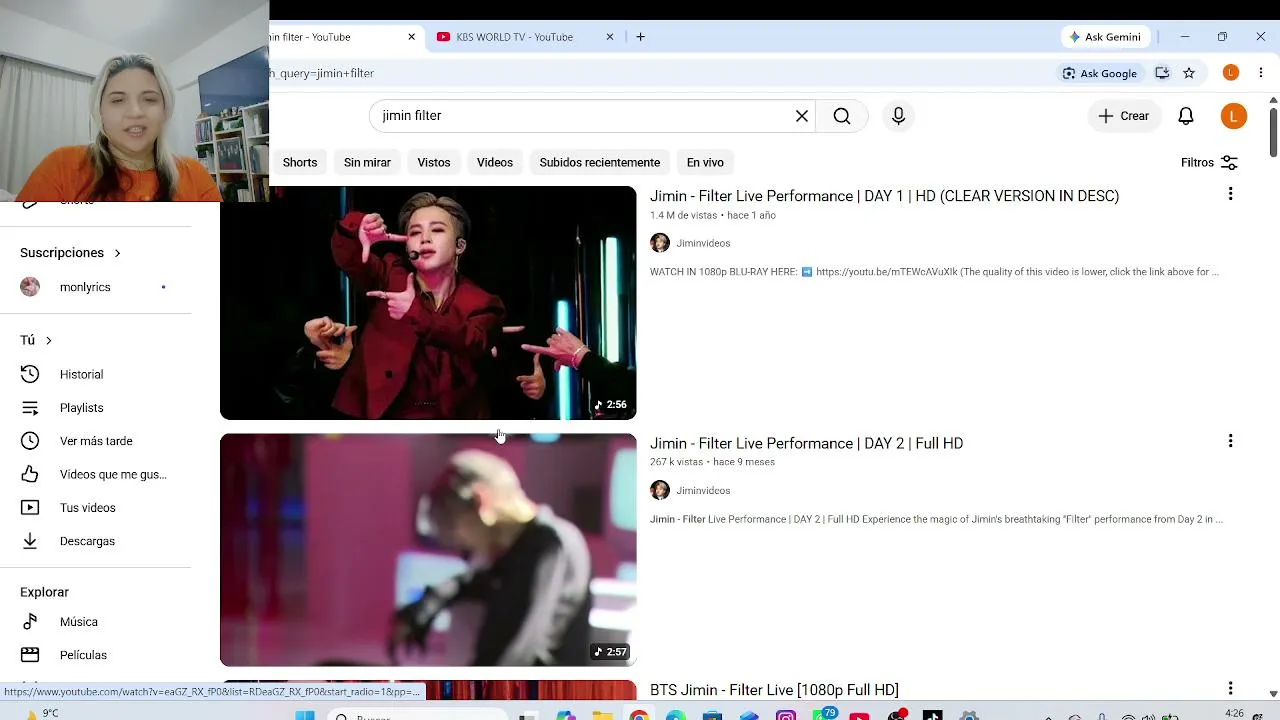Close the KBS WORLD TV tab
The image size is (1280, 720).
point(610,37)
